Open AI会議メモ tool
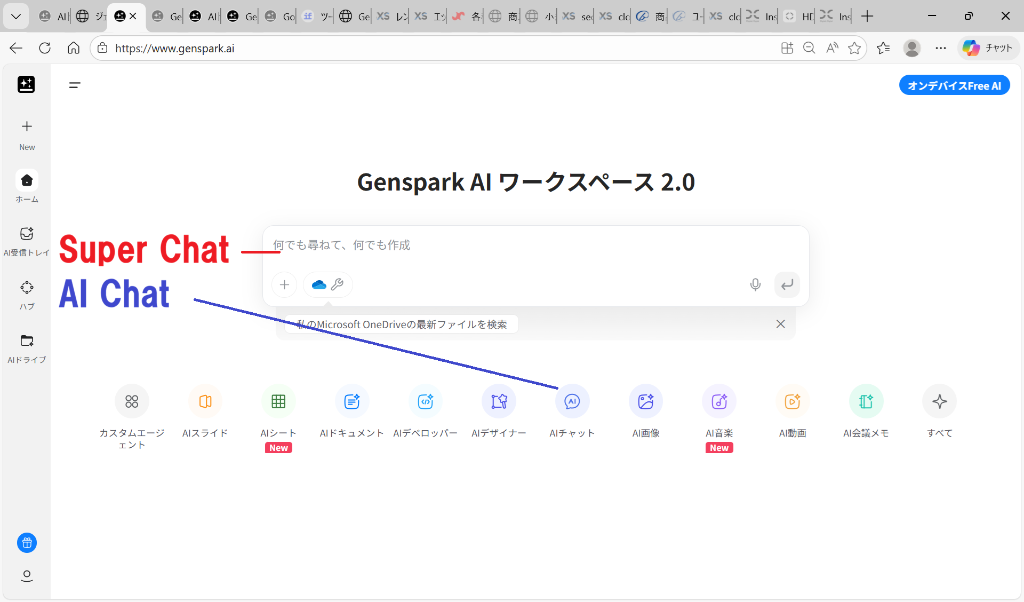This screenshot has width=1024, height=602. (866, 401)
